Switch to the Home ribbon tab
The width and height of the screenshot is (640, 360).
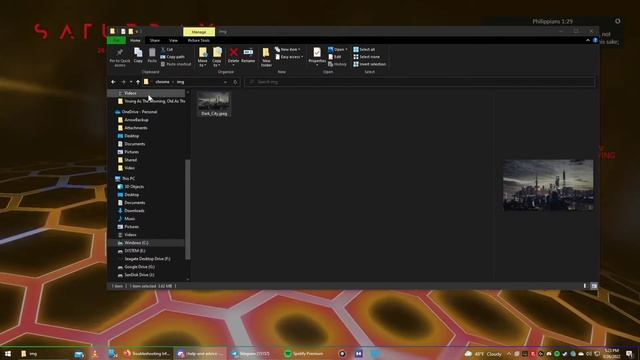[135, 40]
